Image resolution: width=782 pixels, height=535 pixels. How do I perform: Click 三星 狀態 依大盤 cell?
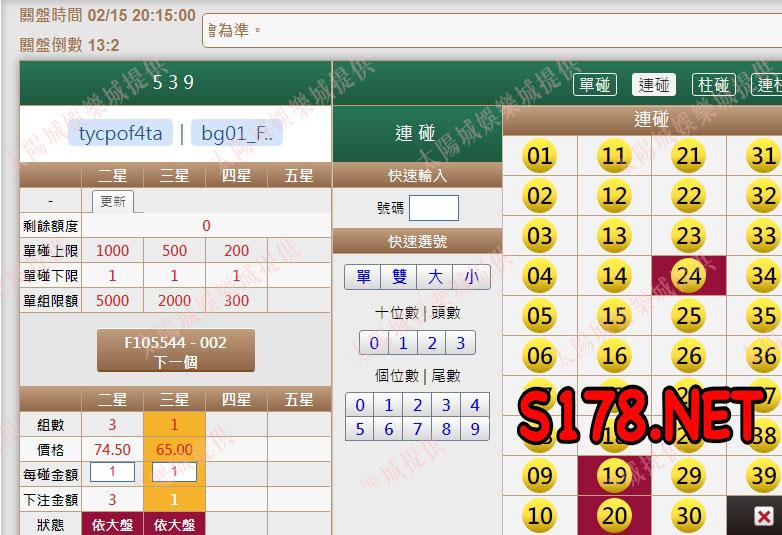pyautogui.click(x=174, y=524)
